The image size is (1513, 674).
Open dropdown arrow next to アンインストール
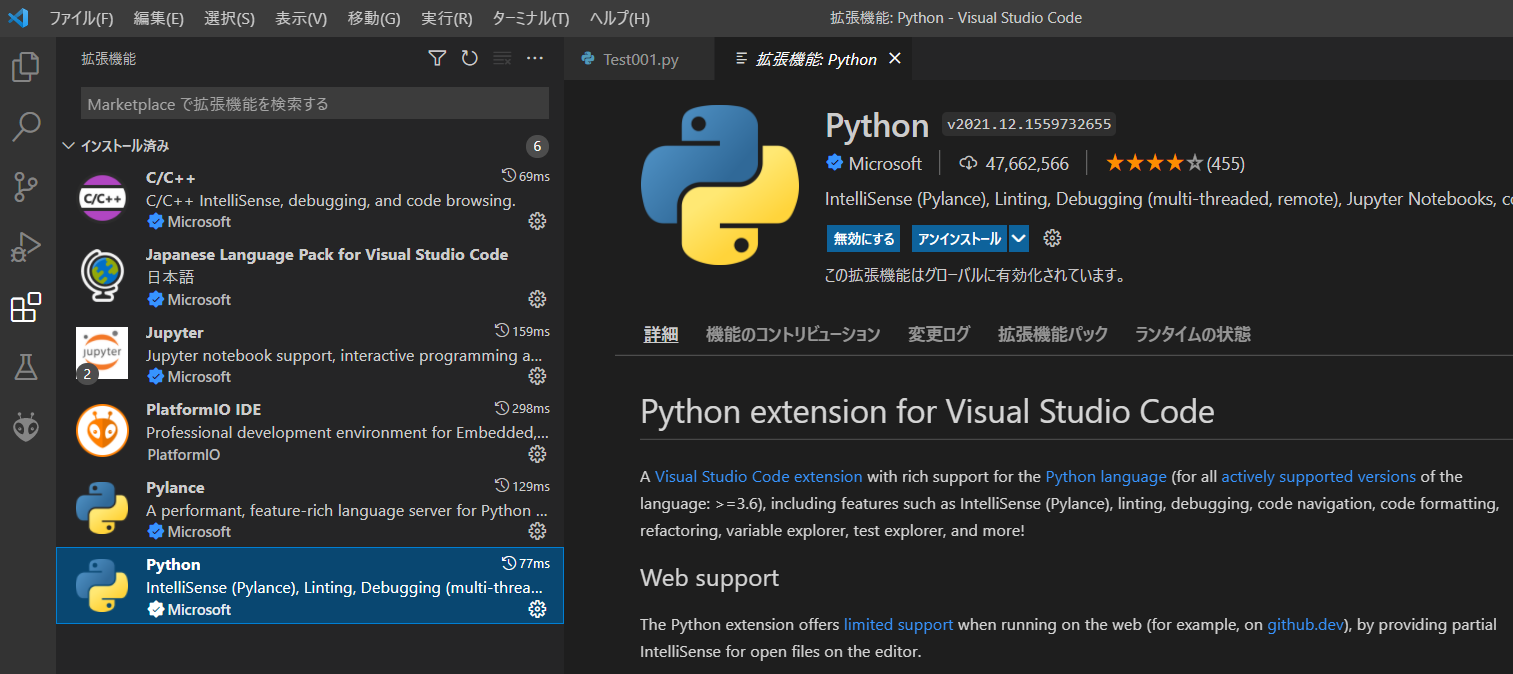[x=1018, y=239]
